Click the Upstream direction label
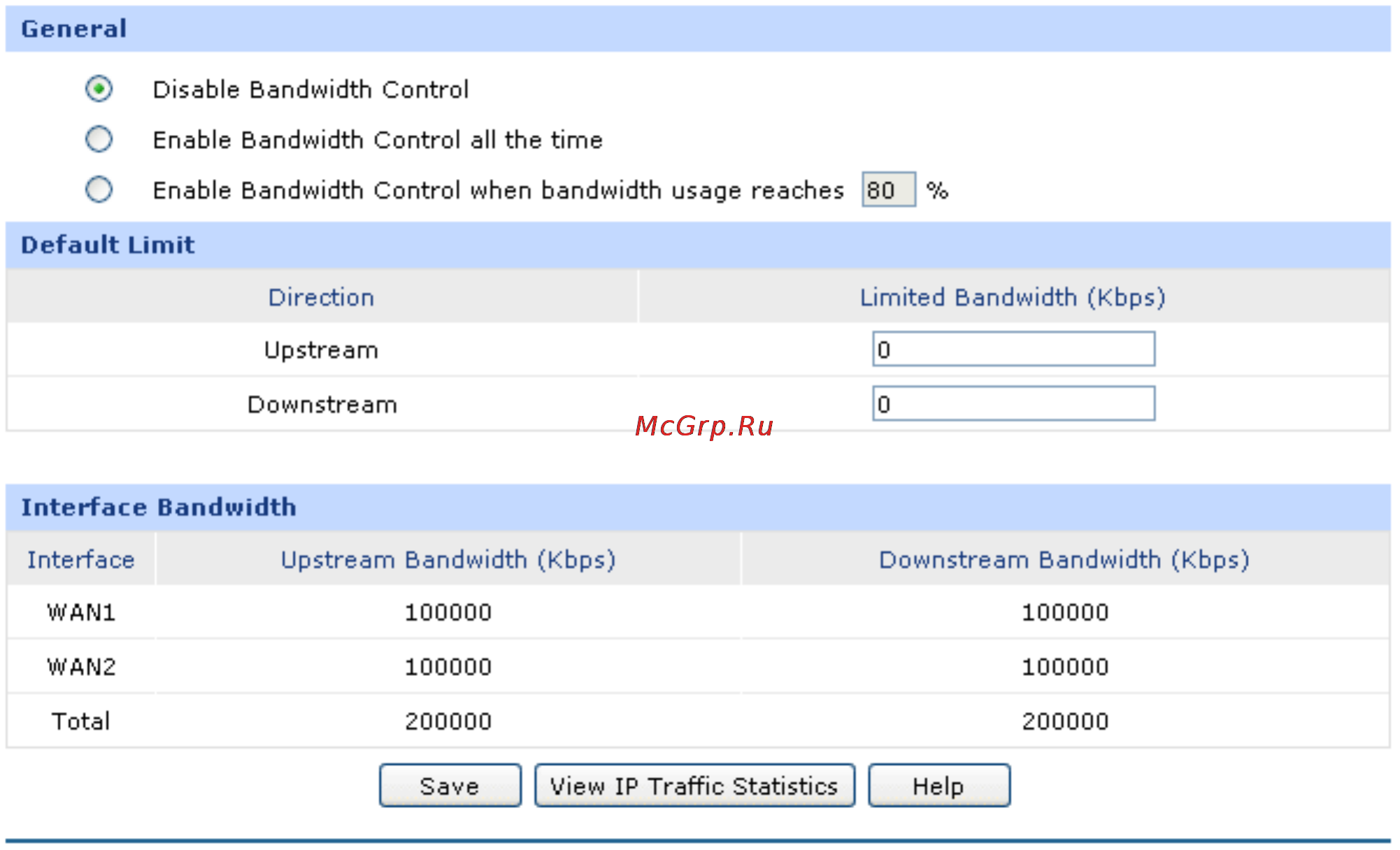The height and width of the screenshot is (850, 1400). [322, 350]
